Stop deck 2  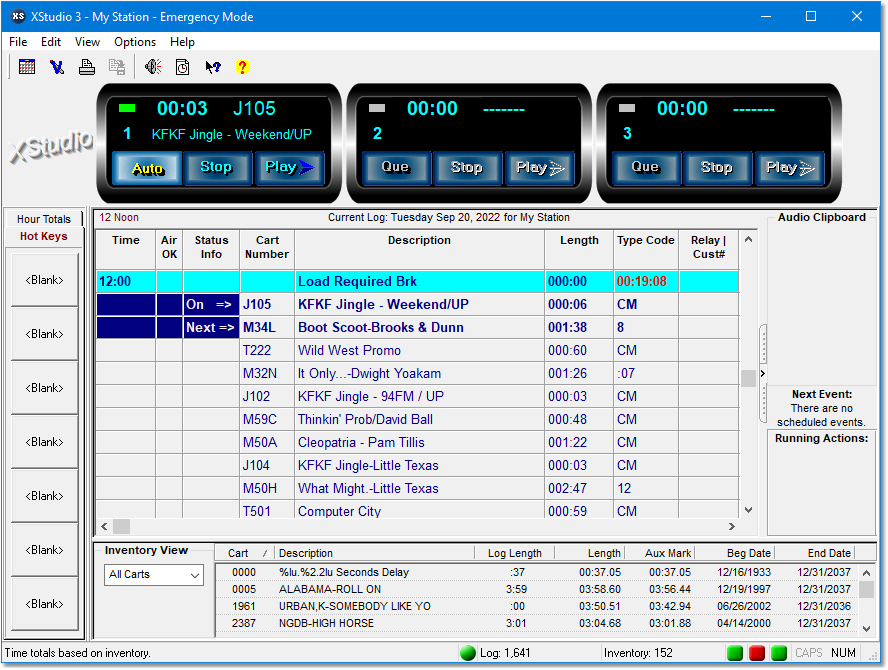[x=467, y=168]
